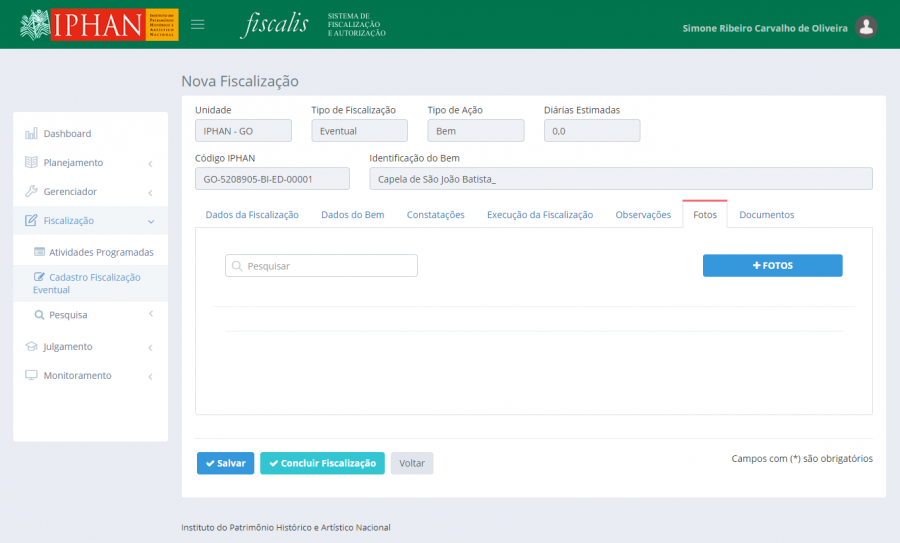Screen dimensions: 900x543
Task: Open Atividades Programadas in sidebar
Action: (101, 252)
